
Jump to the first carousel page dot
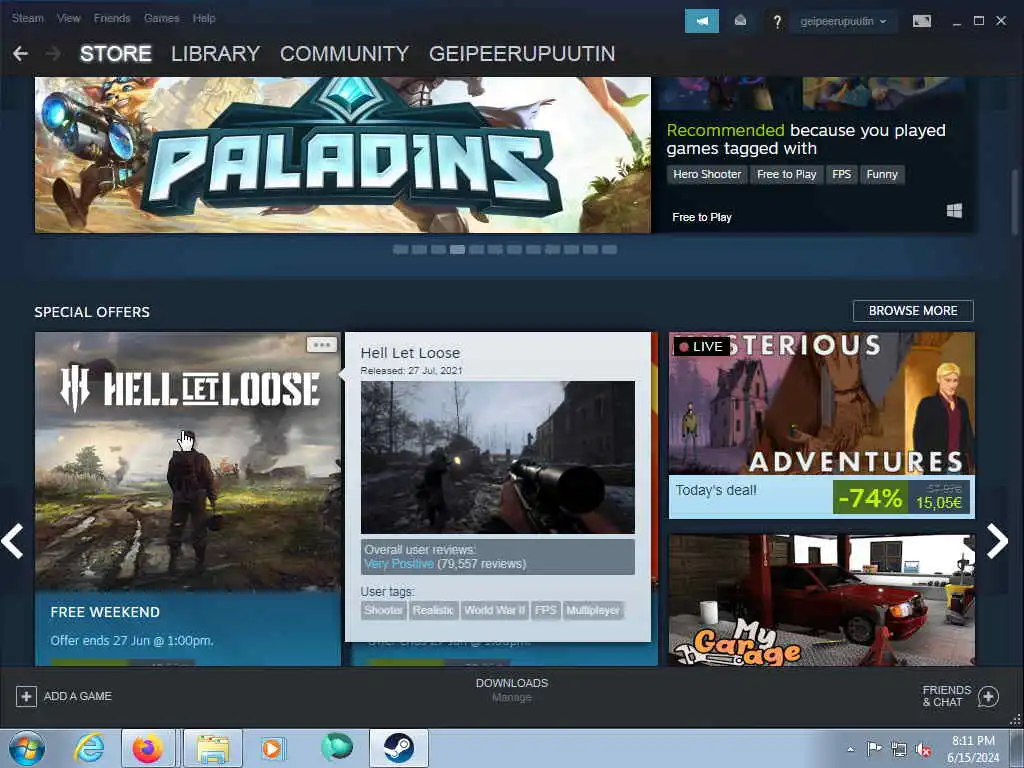pos(400,249)
